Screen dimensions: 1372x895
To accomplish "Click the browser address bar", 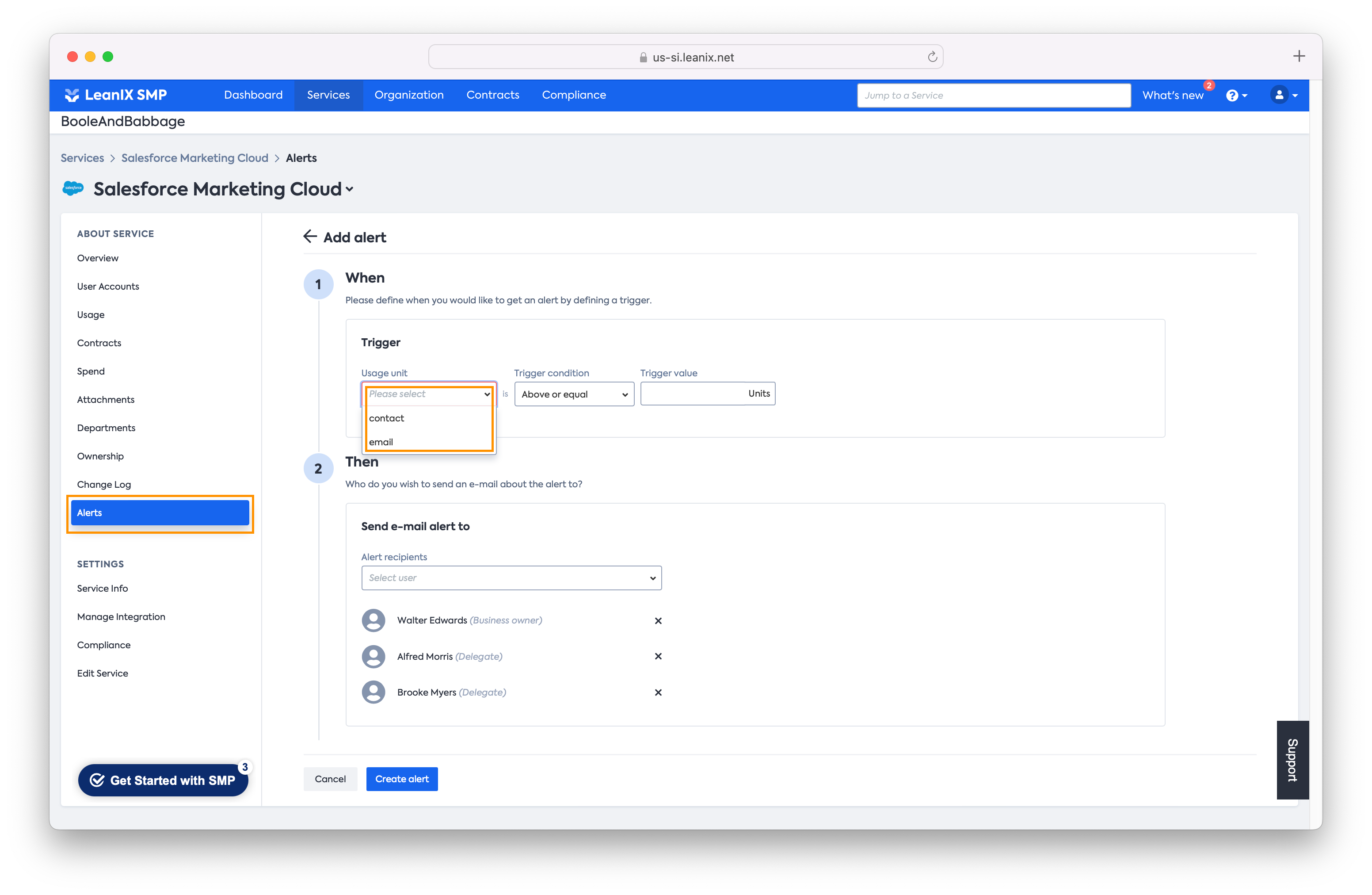I will point(686,57).
